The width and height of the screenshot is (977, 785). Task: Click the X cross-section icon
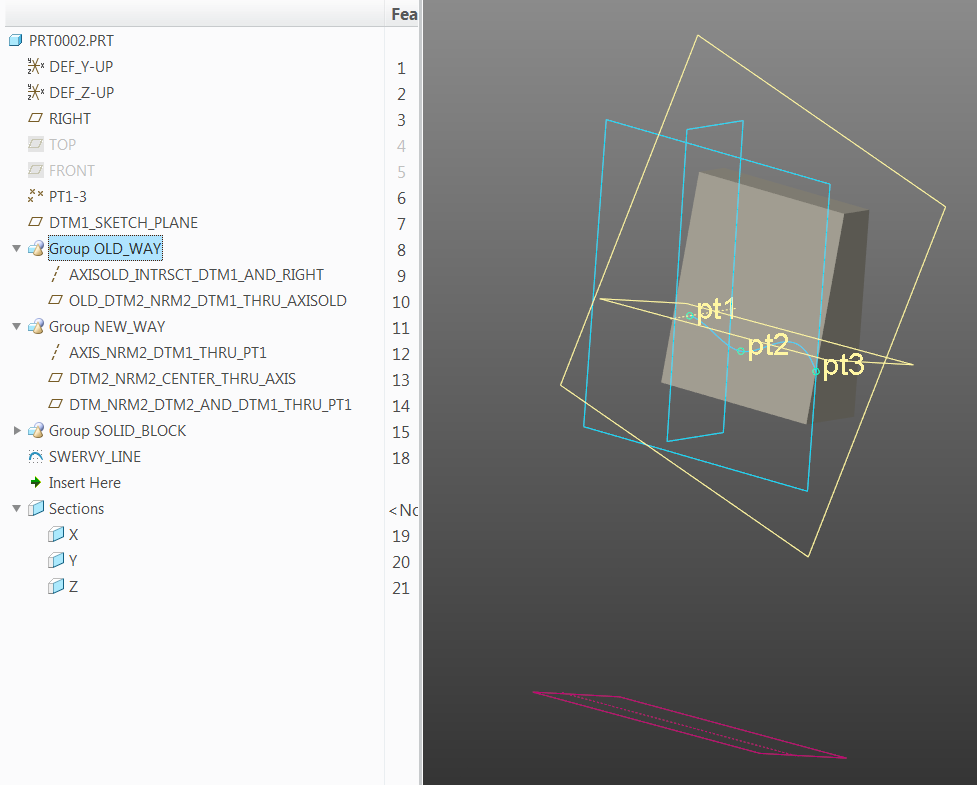coord(56,535)
